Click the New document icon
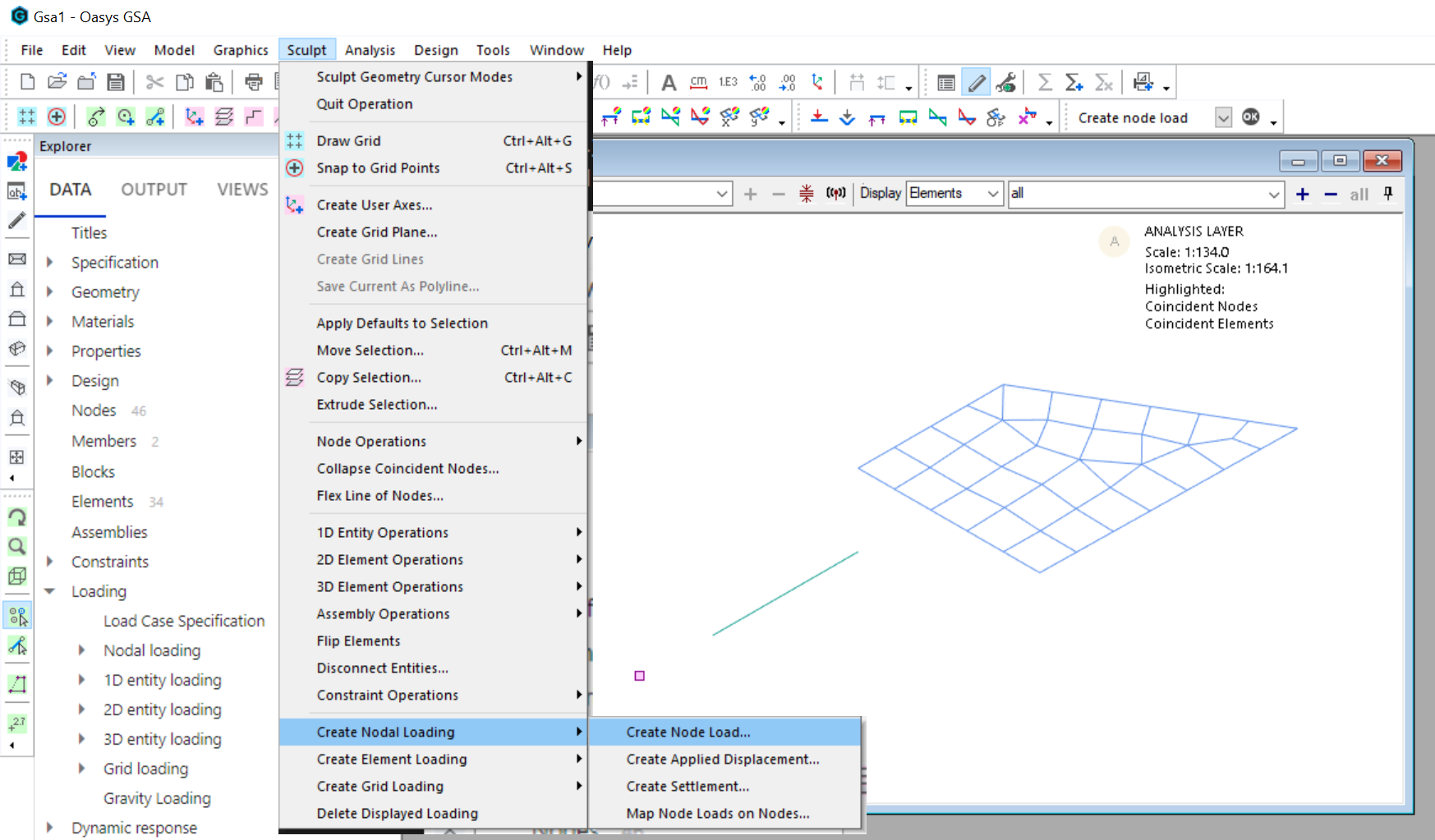 pyautogui.click(x=27, y=82)
